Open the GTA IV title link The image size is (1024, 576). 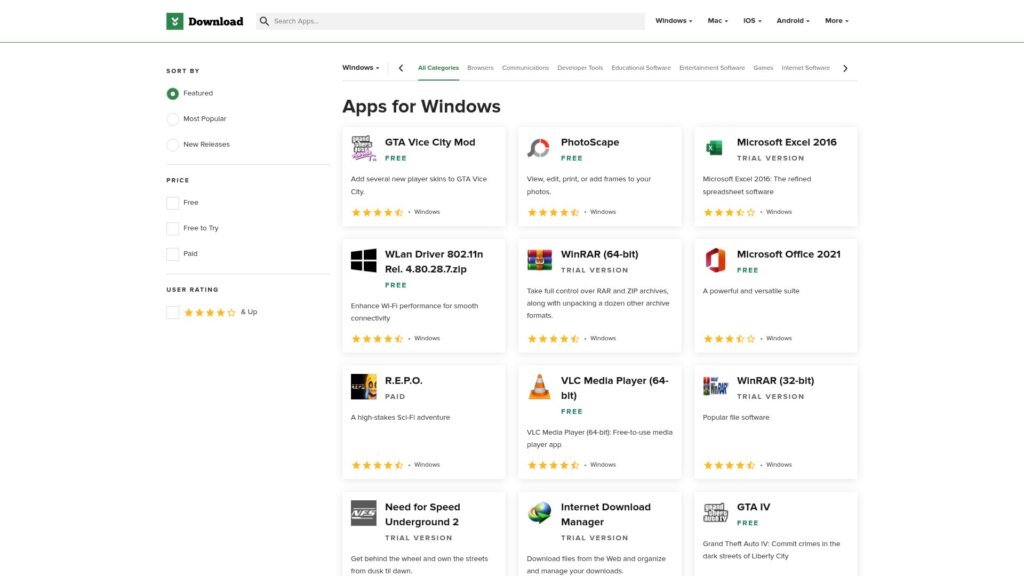click(x=753, y=507)
